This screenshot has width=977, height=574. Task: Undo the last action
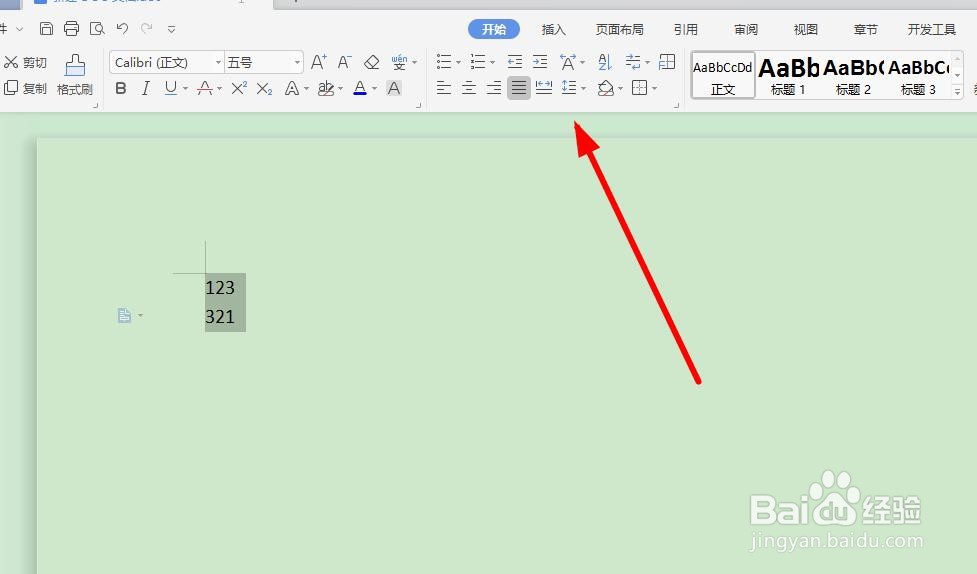click(122, 29)
